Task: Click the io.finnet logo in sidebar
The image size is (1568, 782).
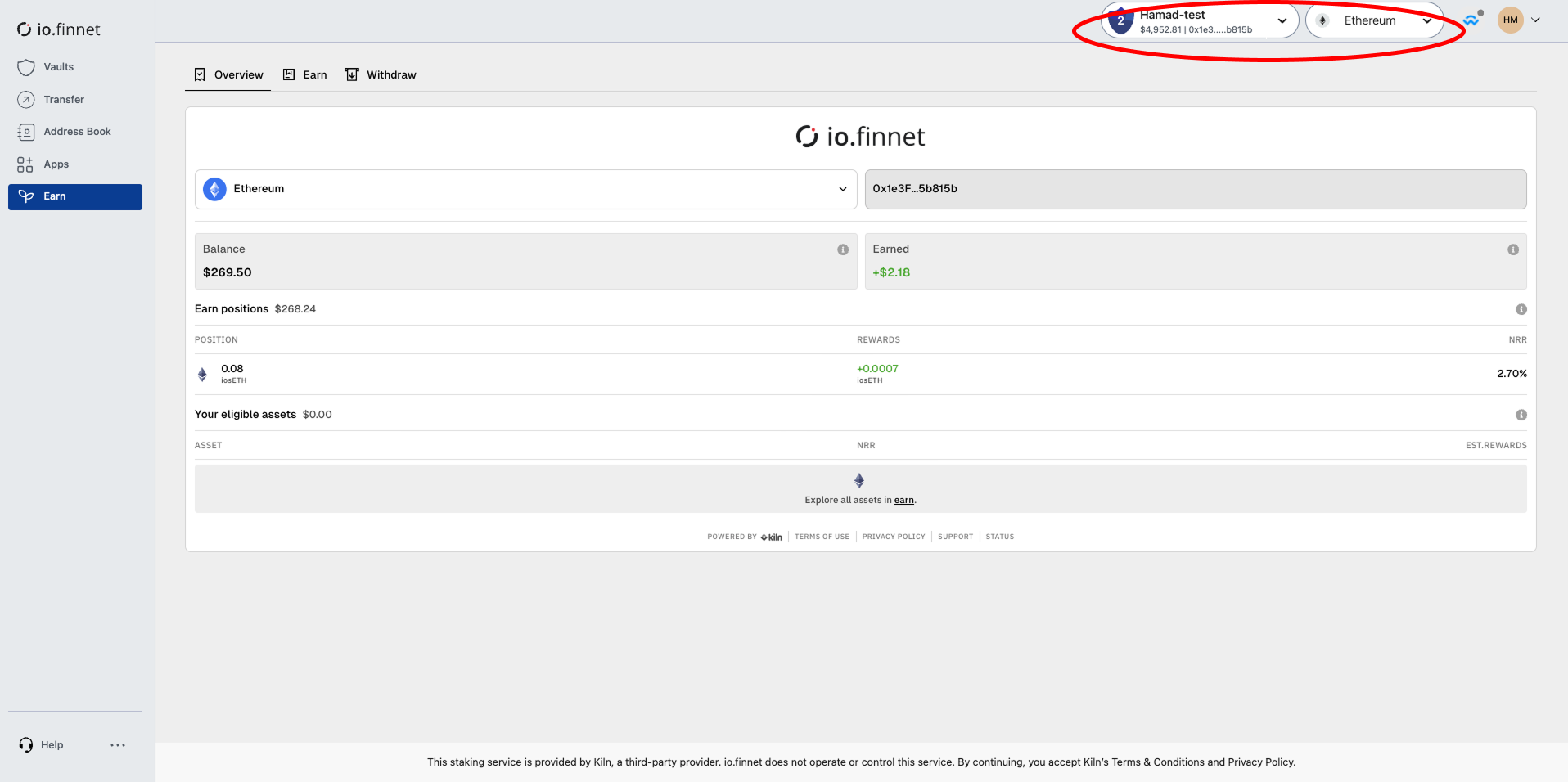Action: tap(59, 29)
